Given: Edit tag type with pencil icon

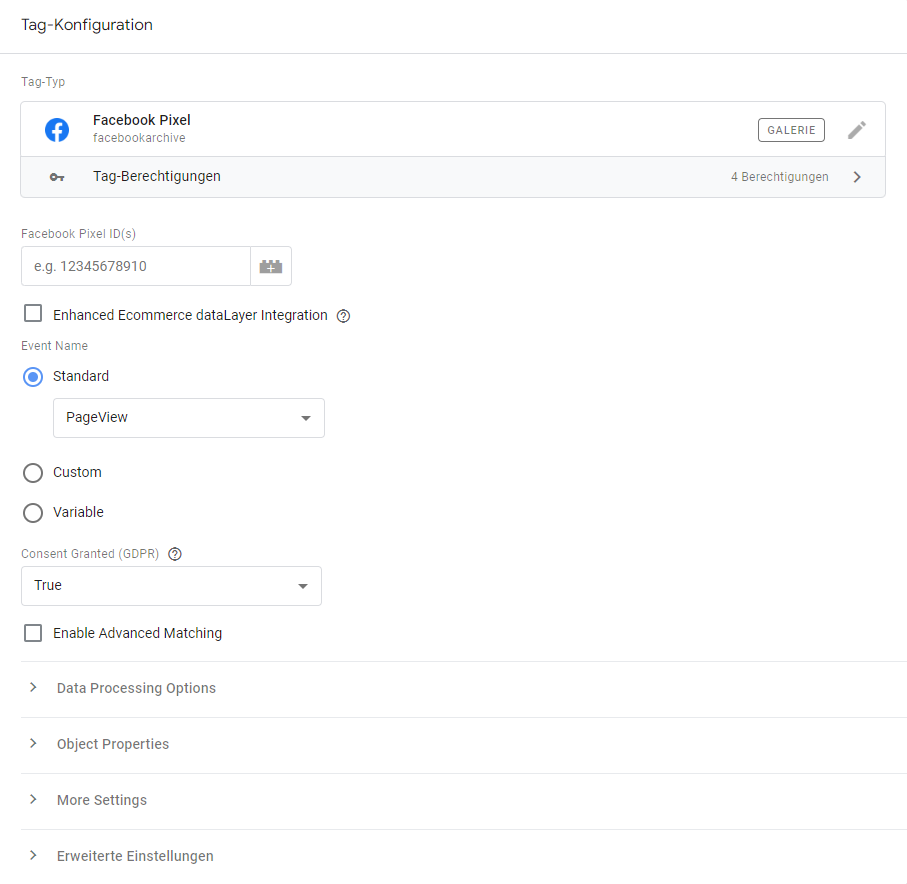Looking at the screenshot, I should [x=857, y=130].
